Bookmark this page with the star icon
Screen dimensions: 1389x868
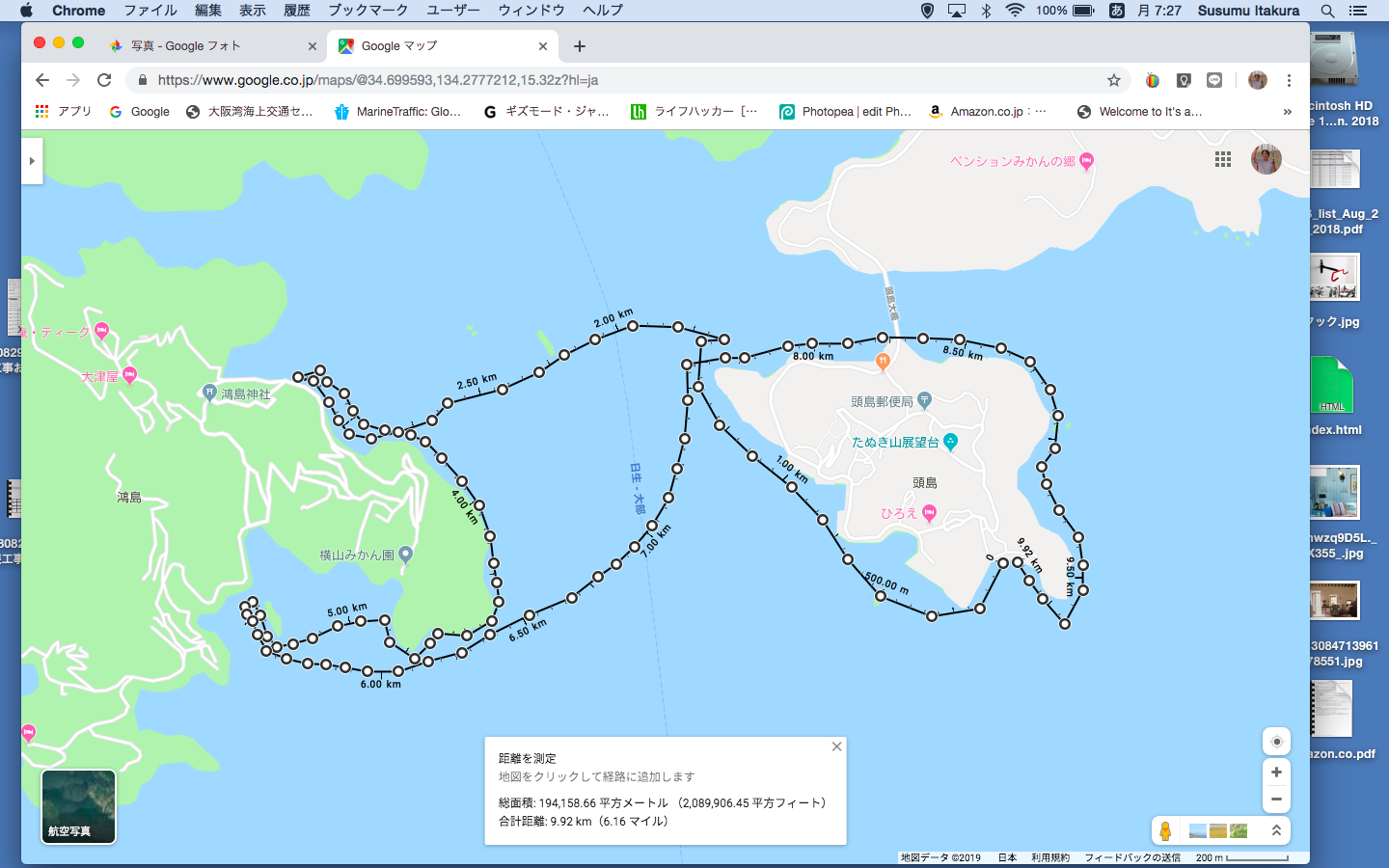click(x=1114, y=80)
